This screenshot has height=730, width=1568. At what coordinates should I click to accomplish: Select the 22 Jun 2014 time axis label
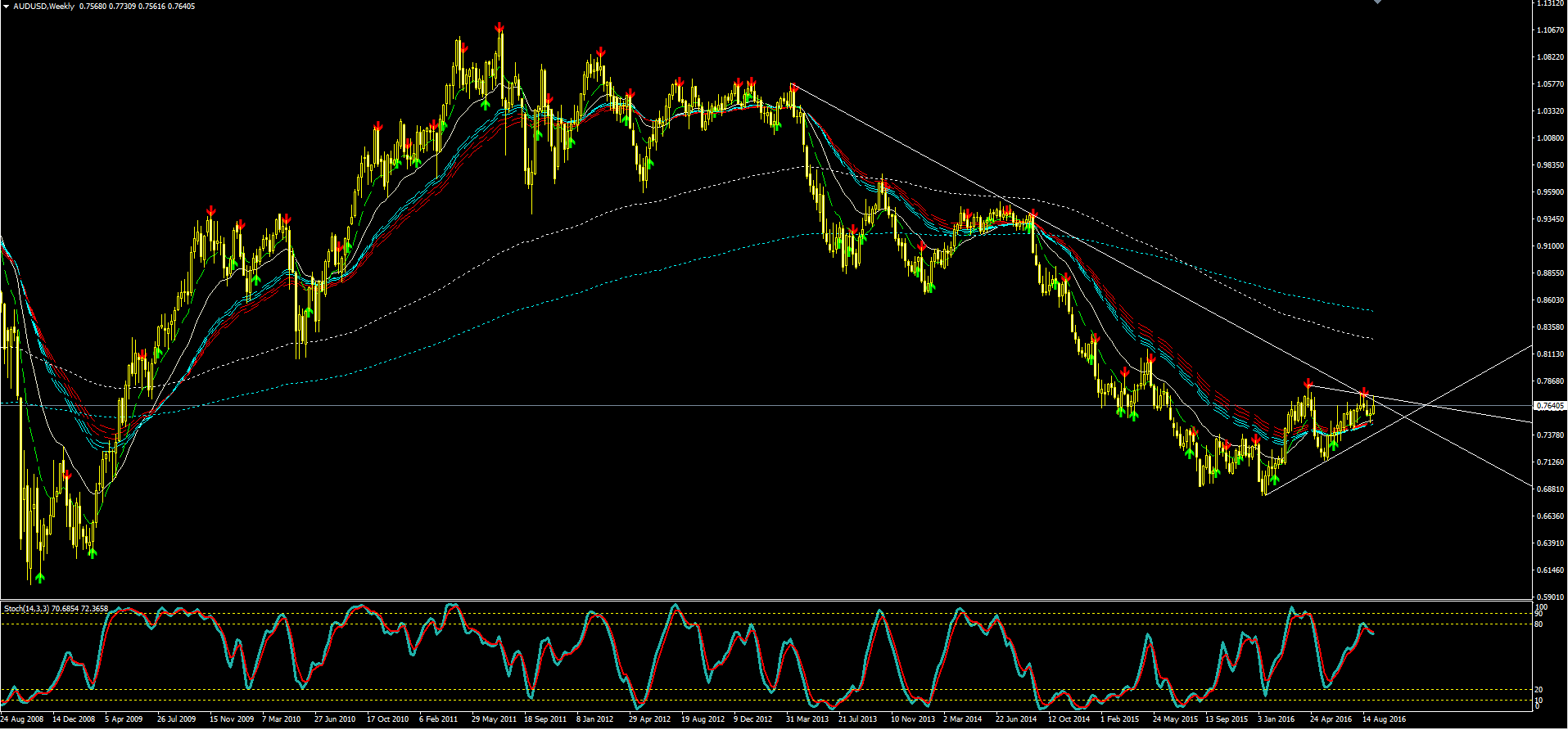tap(1016, 719)
